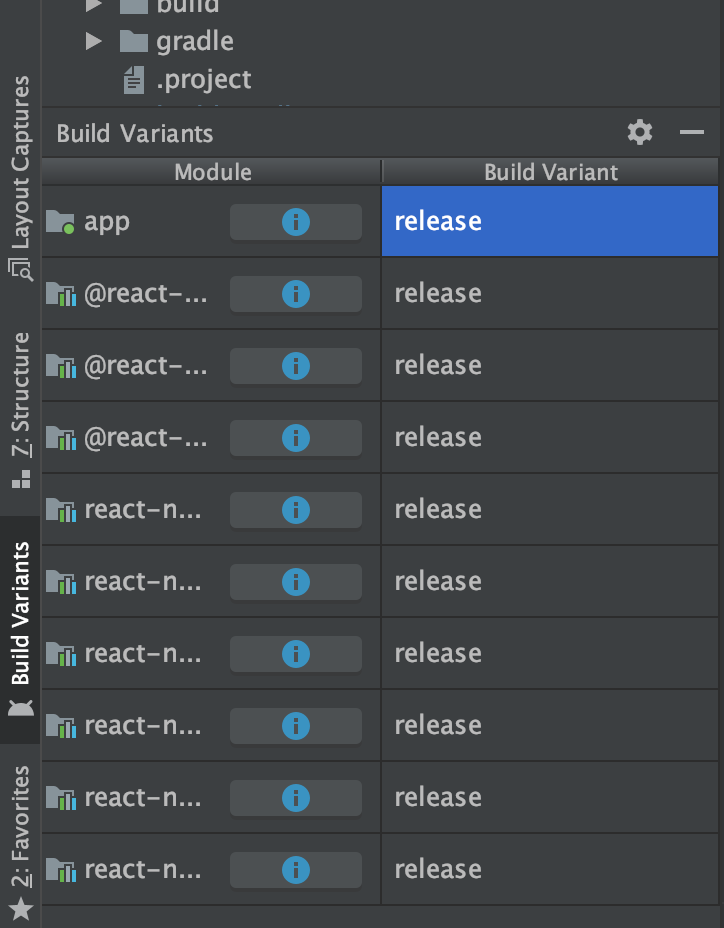Click info icon in last react-n module row
The image size is (724, 928).
[x=295, y=870]
